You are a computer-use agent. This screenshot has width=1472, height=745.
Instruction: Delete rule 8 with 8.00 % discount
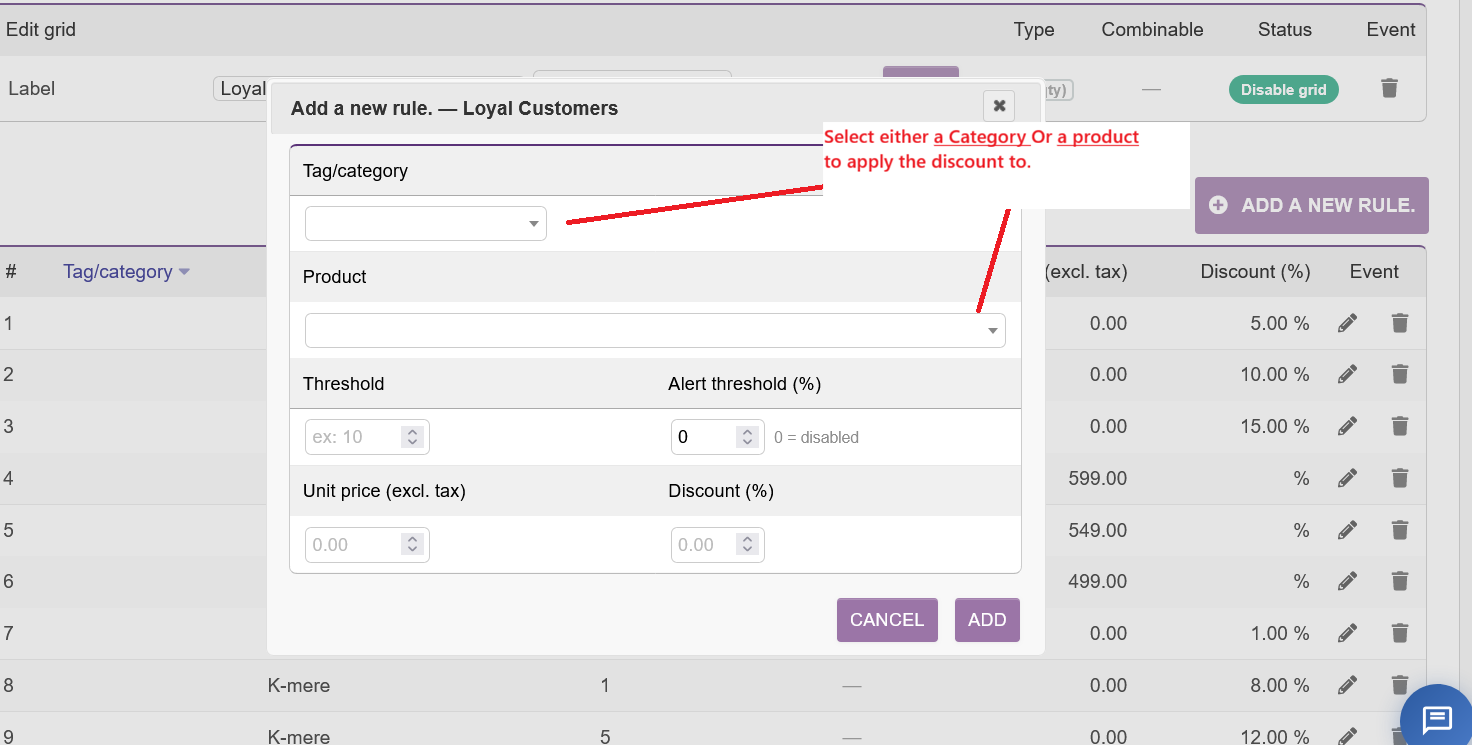point(1400,685)
